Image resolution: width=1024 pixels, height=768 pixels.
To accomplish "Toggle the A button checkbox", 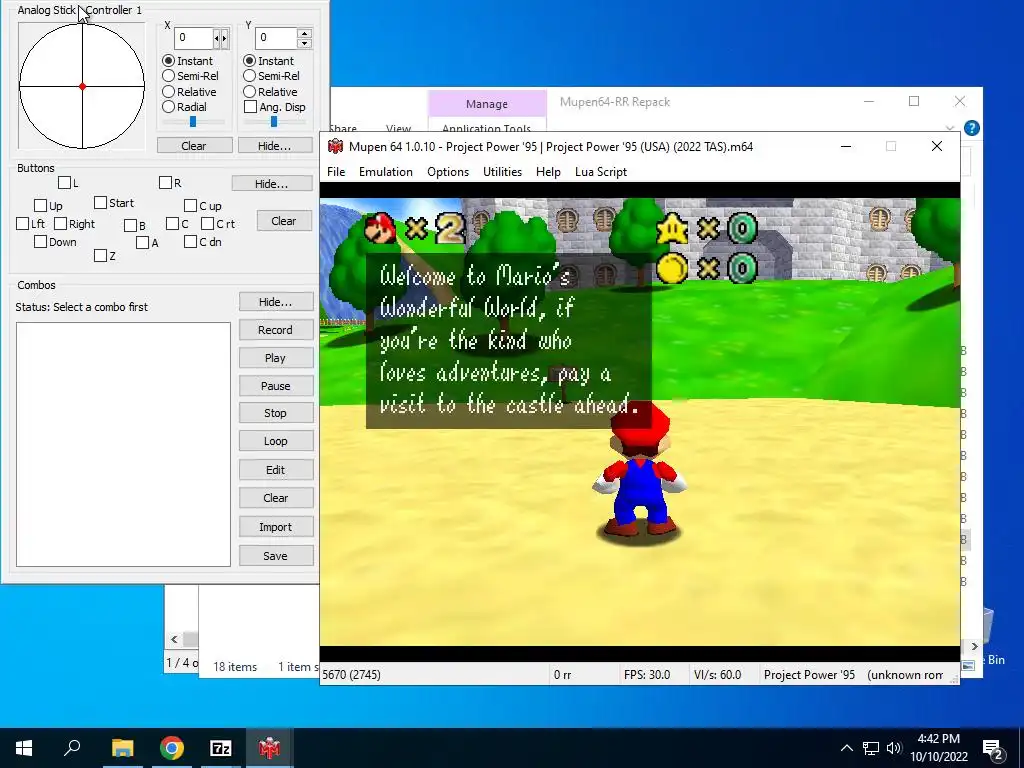I will click(x=142, y=243).
